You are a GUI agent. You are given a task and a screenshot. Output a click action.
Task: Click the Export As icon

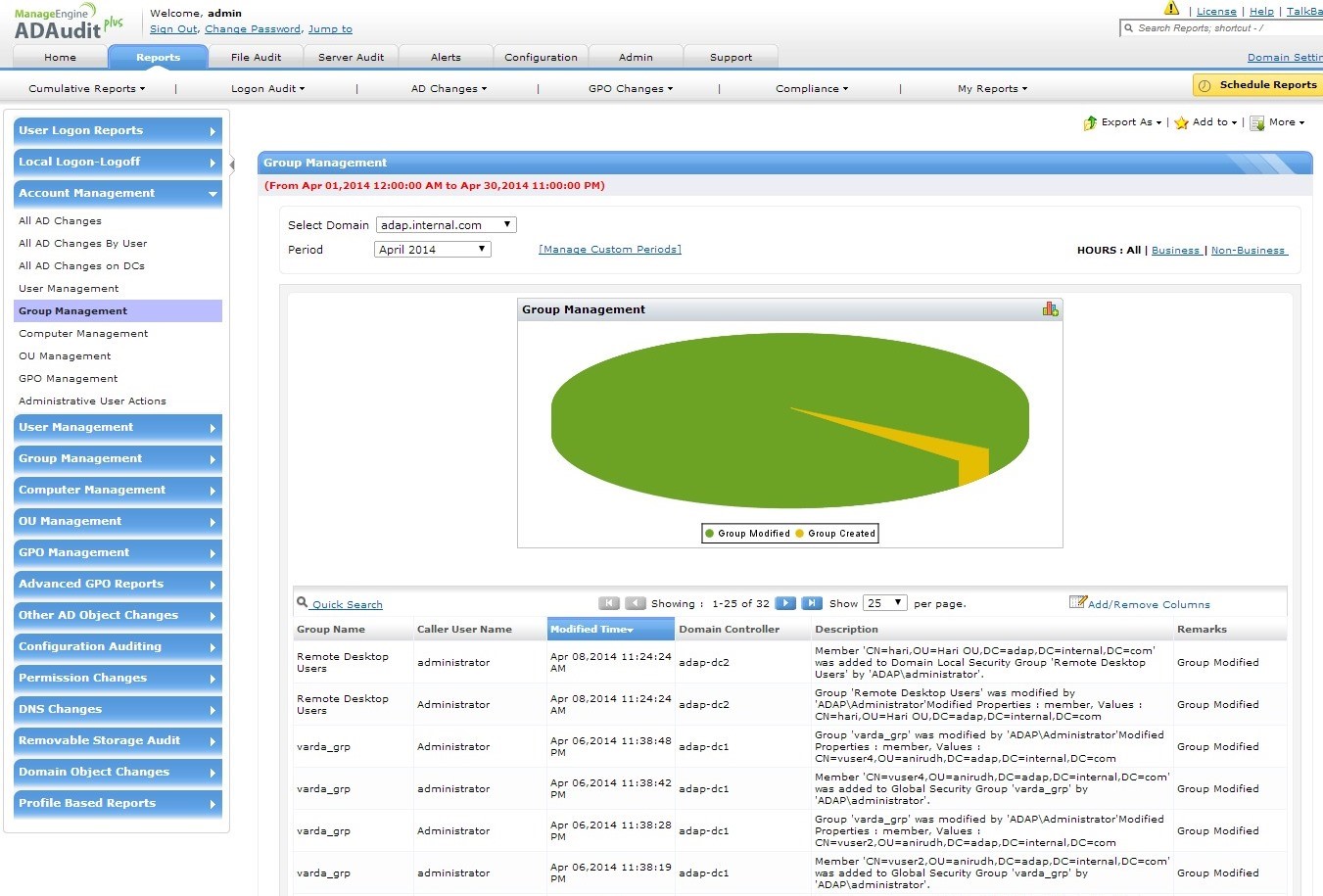click(x=1090, y=122)
